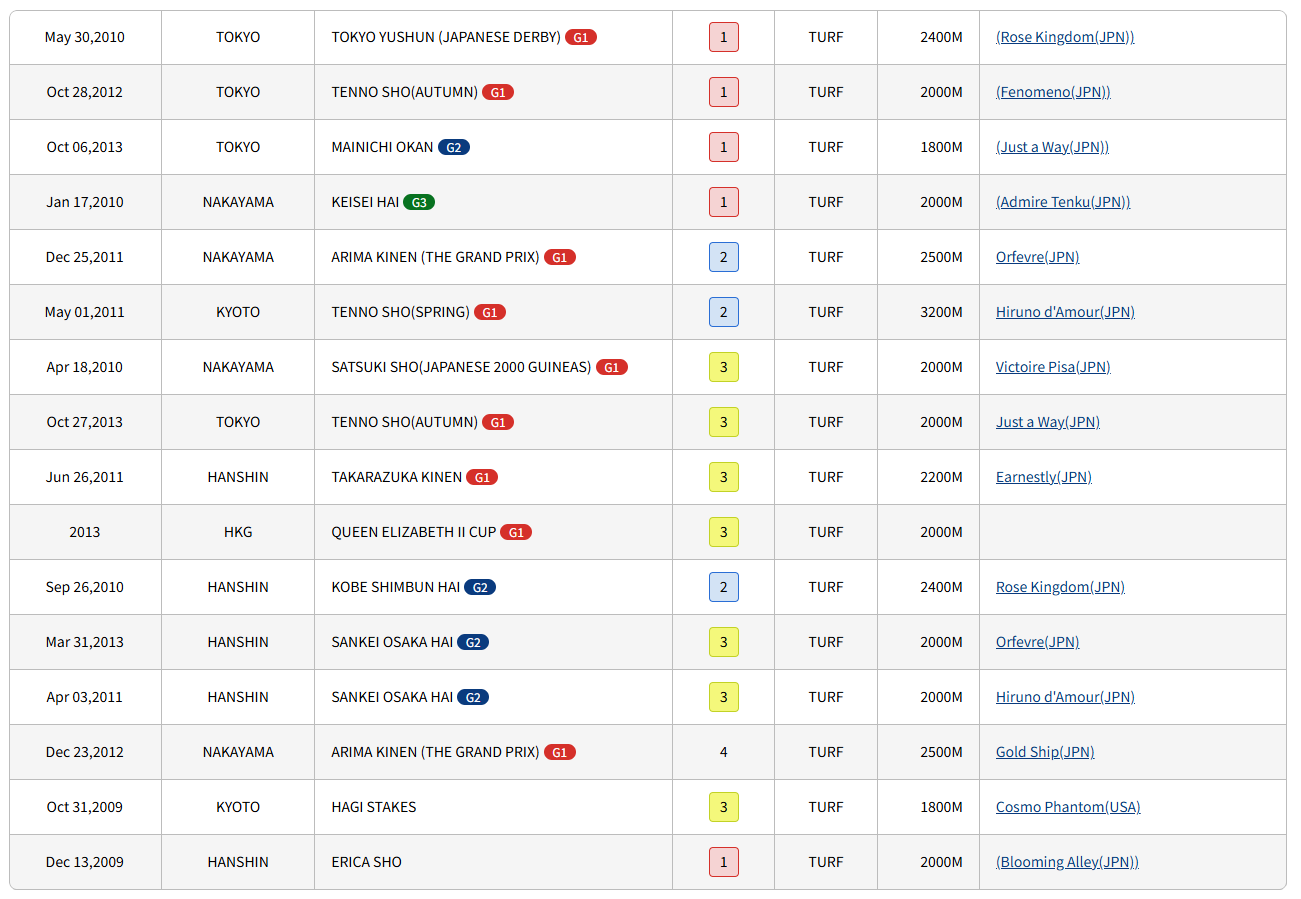The height and width of the screenshot is (899, 1301).
Task: Open Hiruno d'Amour link in Apr 03,2011 row
Action: 1065,697
